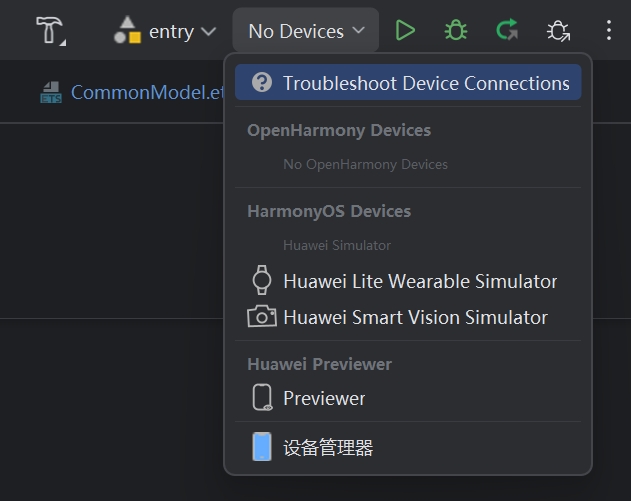Click the green Run button

(x=405, y=31)
